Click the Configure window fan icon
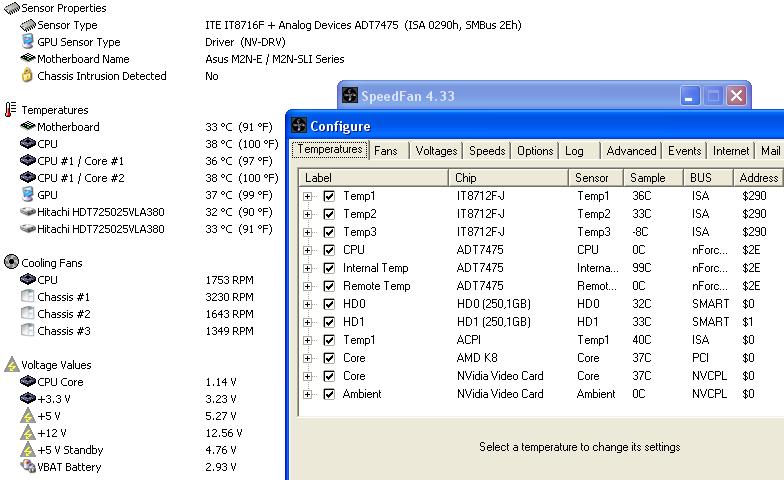The height and width of the screenshot is (480, 784). click(x=299, y=126)
